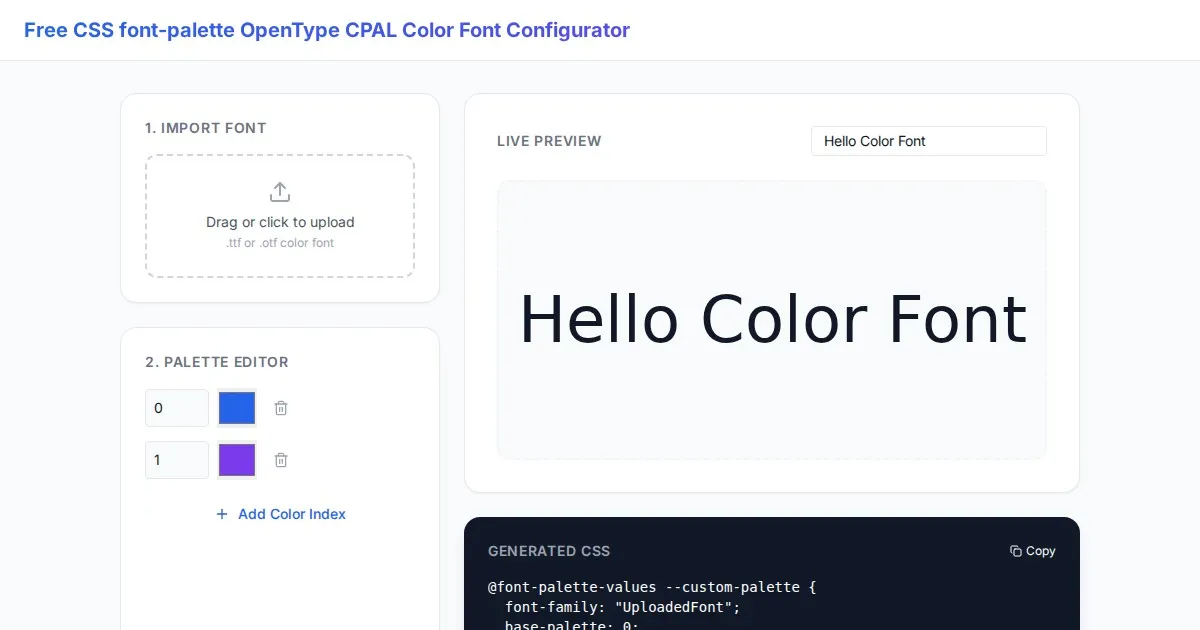Click the 1. IMPORT FONT heading
The image size is (1200, 630).
[x=206, y=128]
